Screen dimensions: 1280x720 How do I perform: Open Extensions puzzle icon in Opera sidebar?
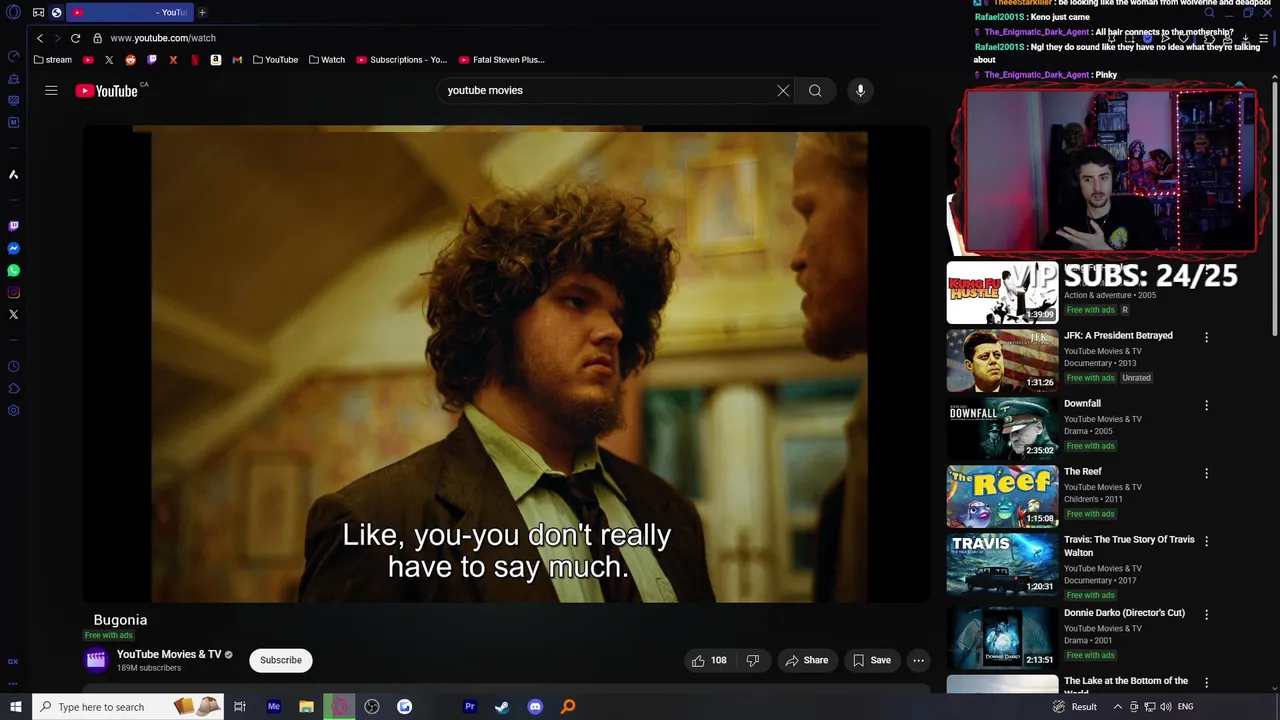pos(13,388)
